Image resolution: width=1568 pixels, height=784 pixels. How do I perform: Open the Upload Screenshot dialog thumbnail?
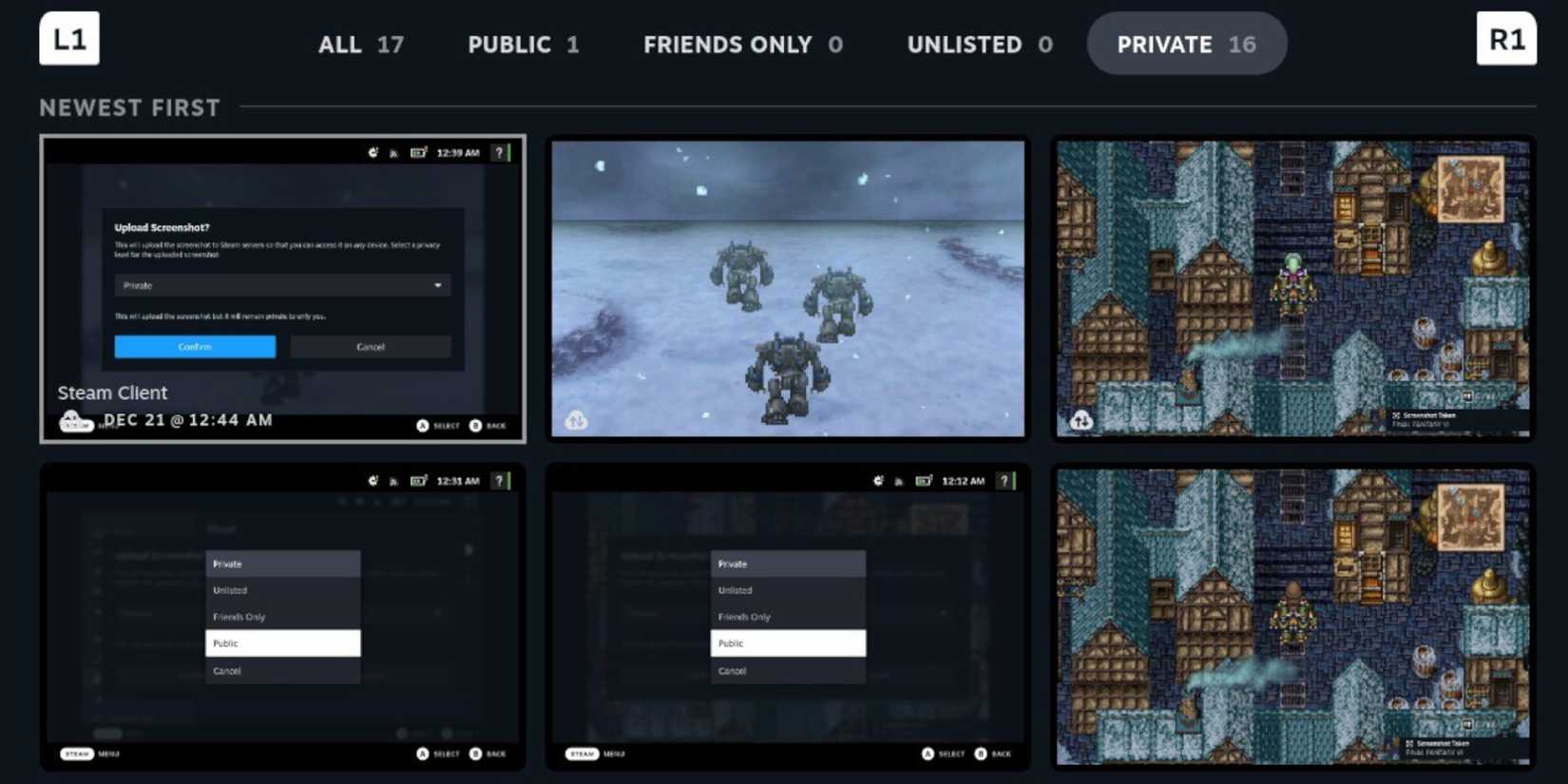[x=282, y=289]
